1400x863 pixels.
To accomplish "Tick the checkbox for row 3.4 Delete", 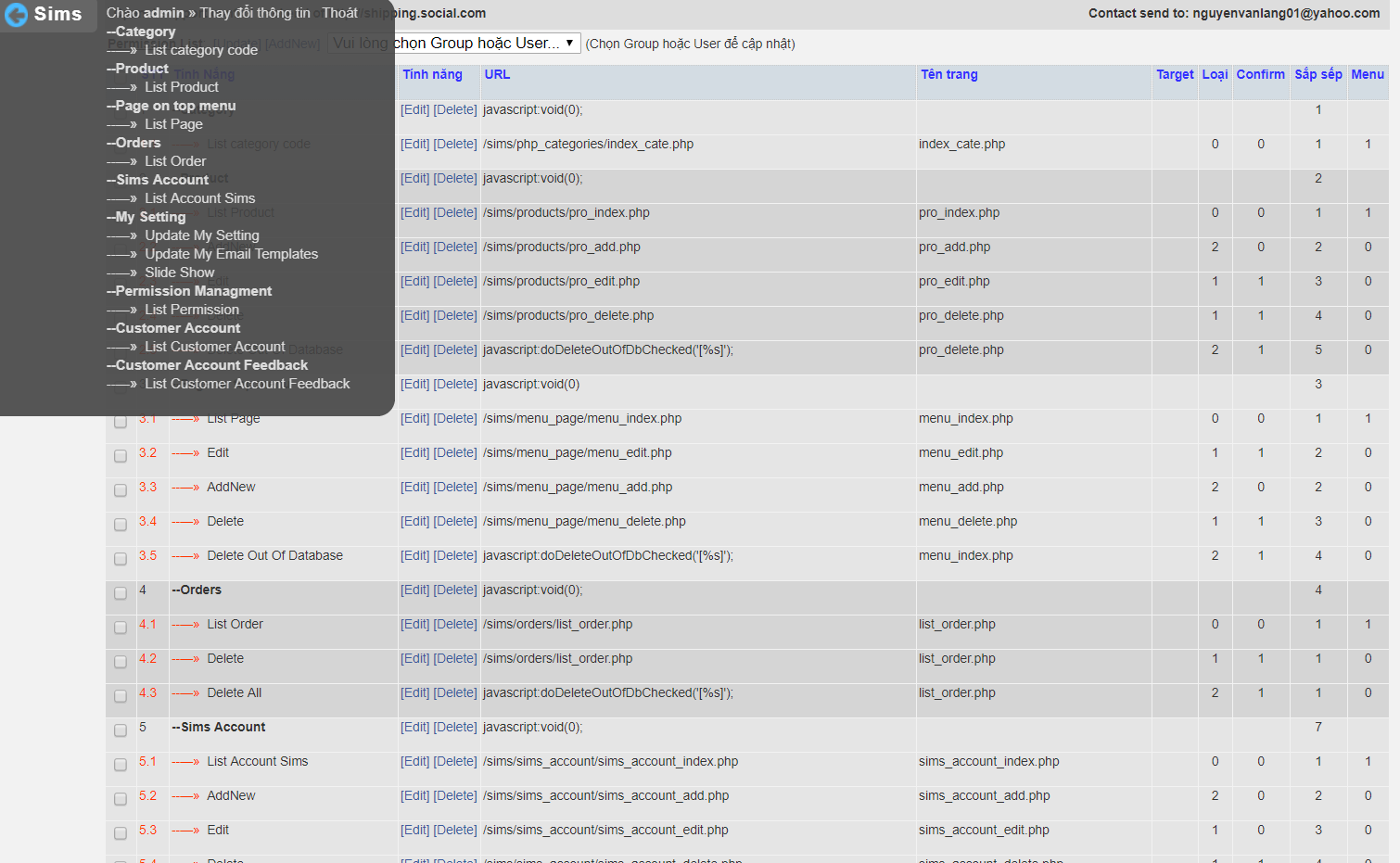I will tap(121, 525).
